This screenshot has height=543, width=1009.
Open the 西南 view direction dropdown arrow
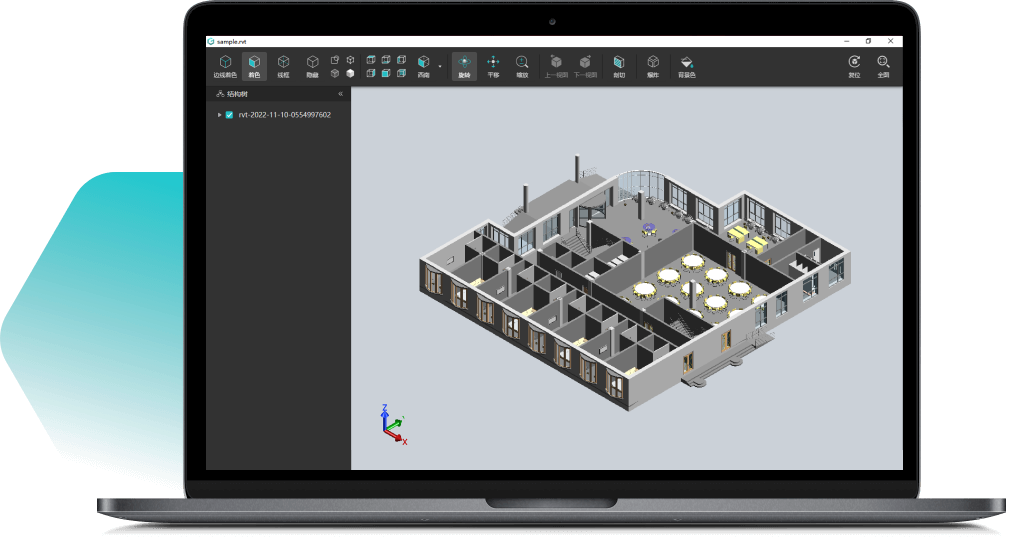440,67
